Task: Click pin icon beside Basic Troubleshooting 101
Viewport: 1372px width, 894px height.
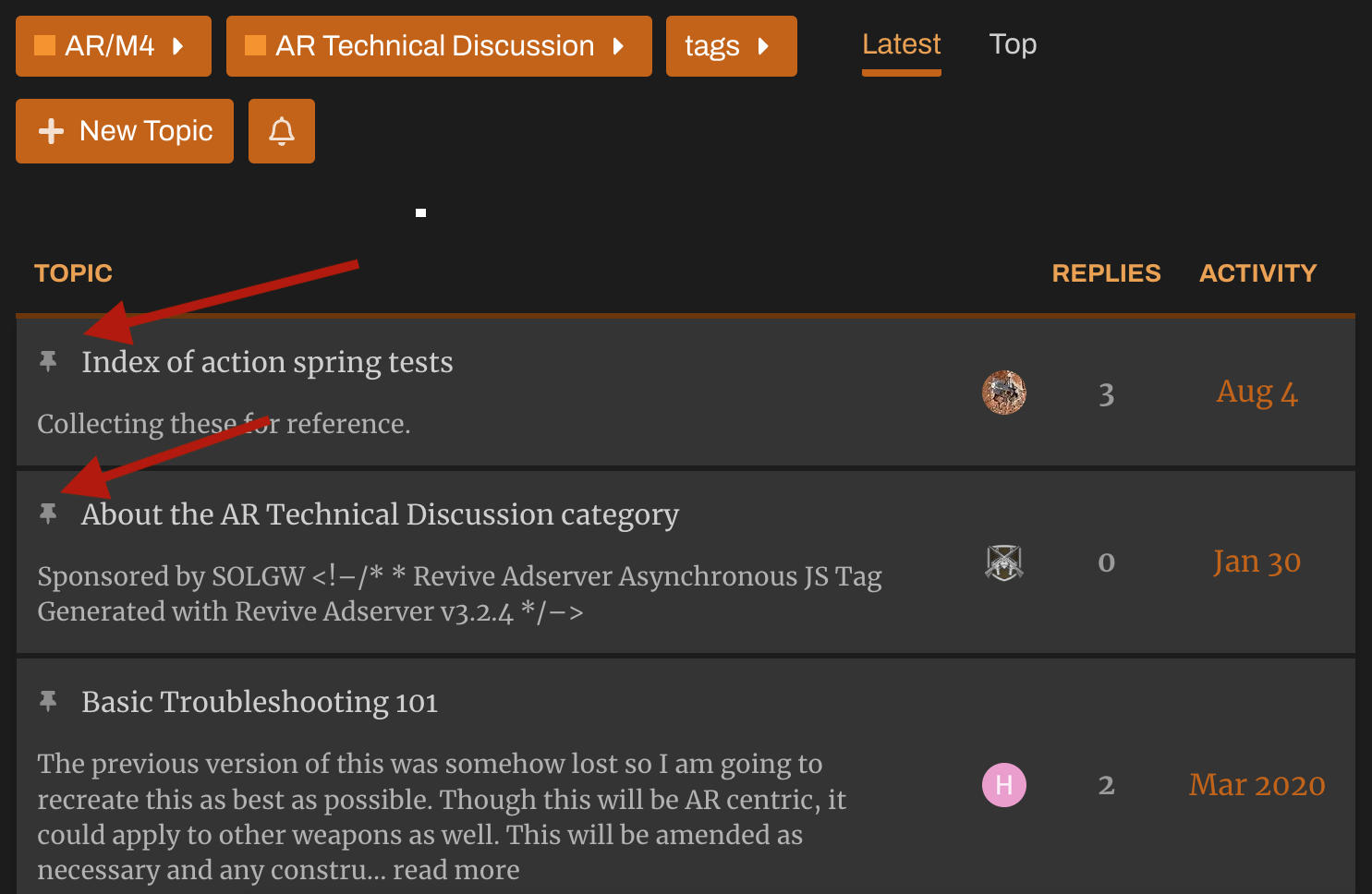Action: 48,701
